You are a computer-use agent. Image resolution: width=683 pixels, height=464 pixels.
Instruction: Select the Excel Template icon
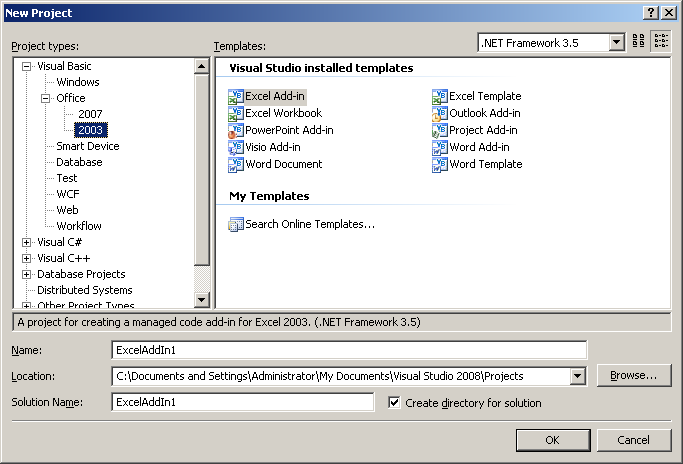click(440, 96)
